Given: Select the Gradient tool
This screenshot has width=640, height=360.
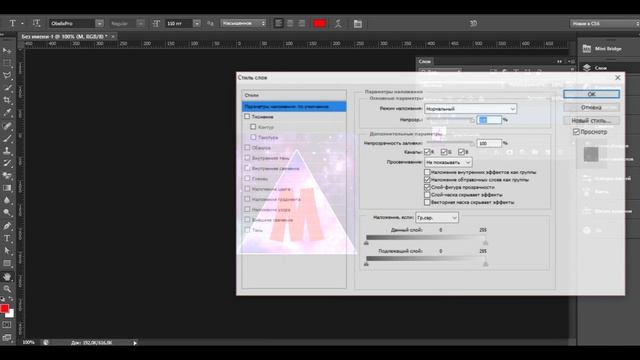Looking at the screenshot, I should (x=7, y=188).
